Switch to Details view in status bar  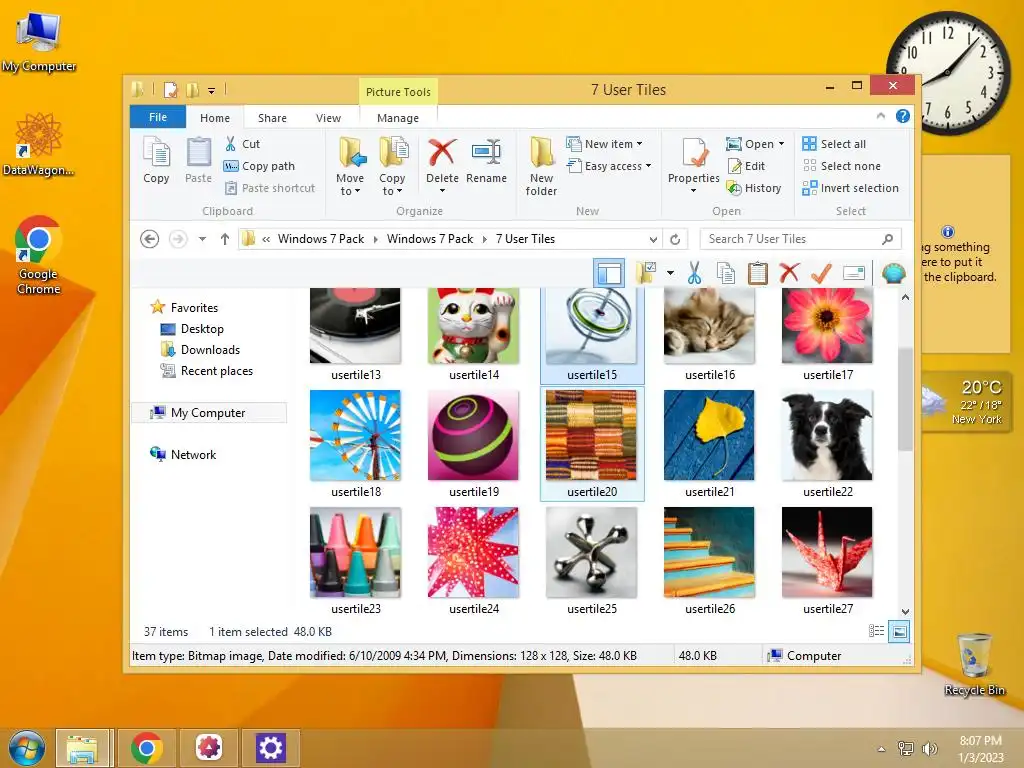[x=876, y=631]
